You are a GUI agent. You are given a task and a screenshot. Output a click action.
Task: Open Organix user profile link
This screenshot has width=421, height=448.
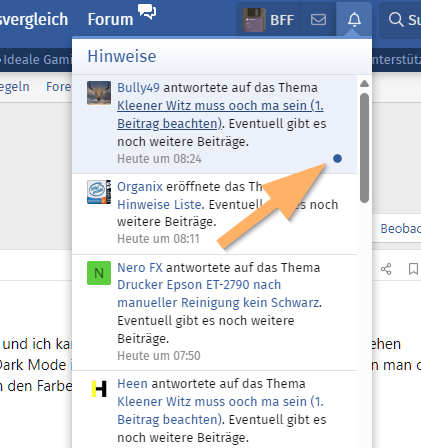(x=140, y=187)
